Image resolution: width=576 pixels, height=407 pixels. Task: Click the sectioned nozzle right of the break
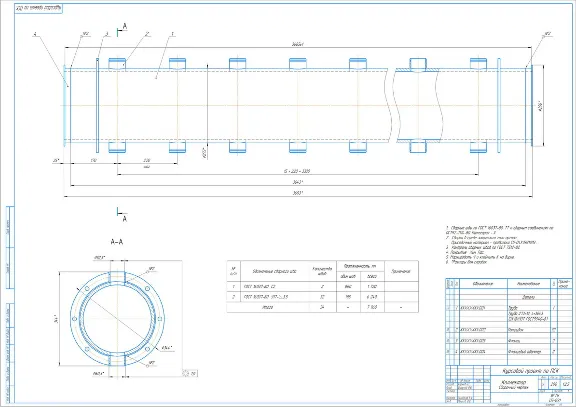tap(418, 105)
